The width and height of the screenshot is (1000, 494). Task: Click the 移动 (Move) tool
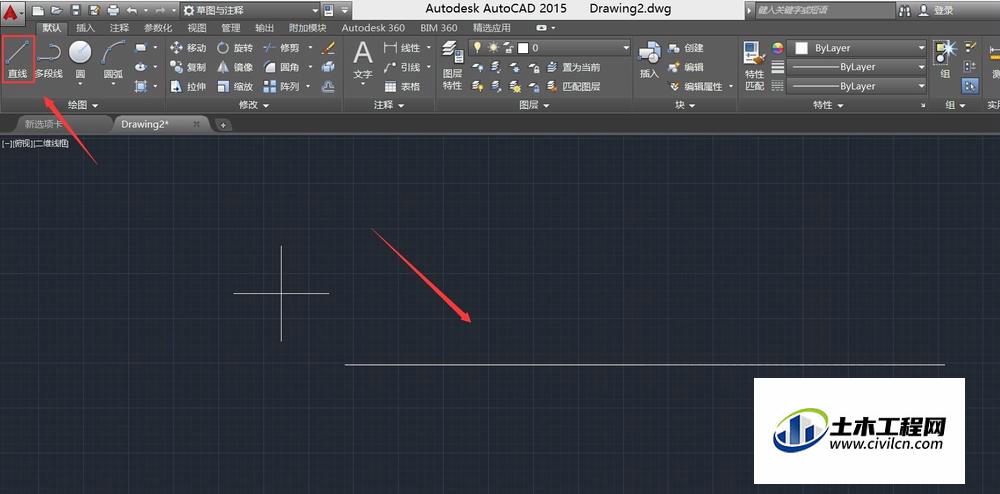(188, 48)
